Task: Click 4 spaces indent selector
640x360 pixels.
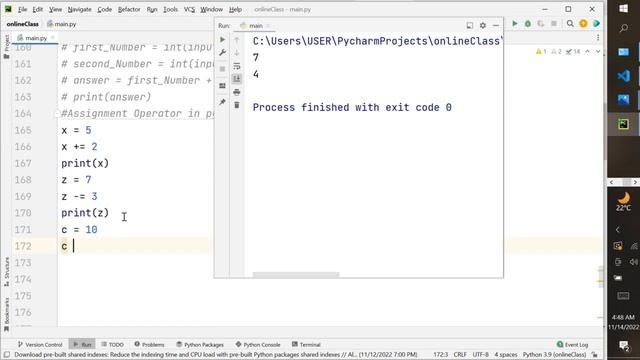Action: [x=506, y=355]
